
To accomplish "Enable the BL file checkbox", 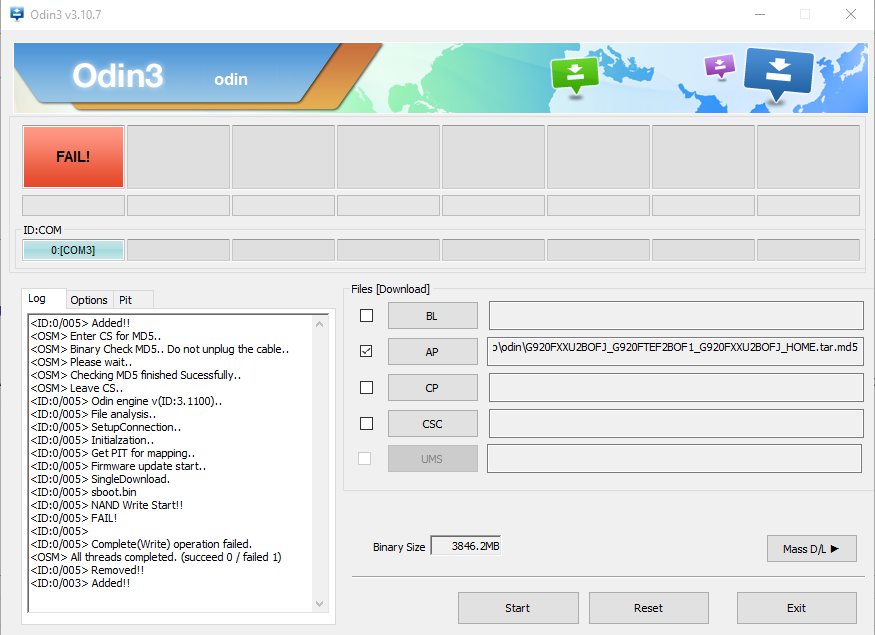I will point(367,316).
